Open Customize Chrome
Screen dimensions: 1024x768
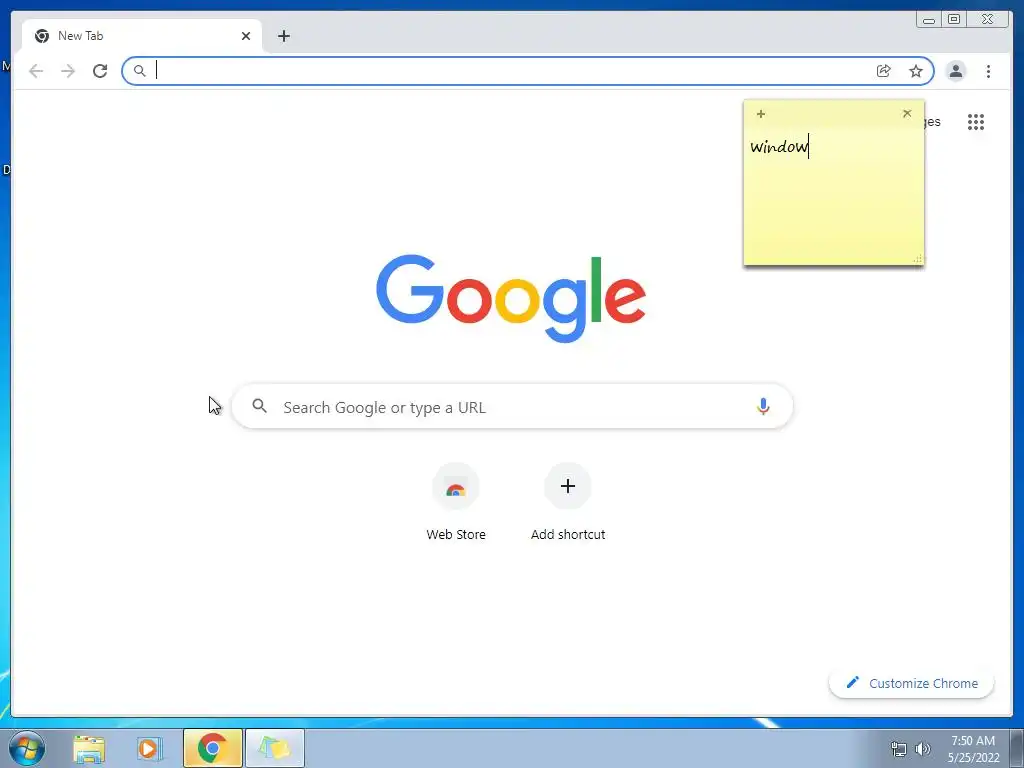[x=912, y=683]
